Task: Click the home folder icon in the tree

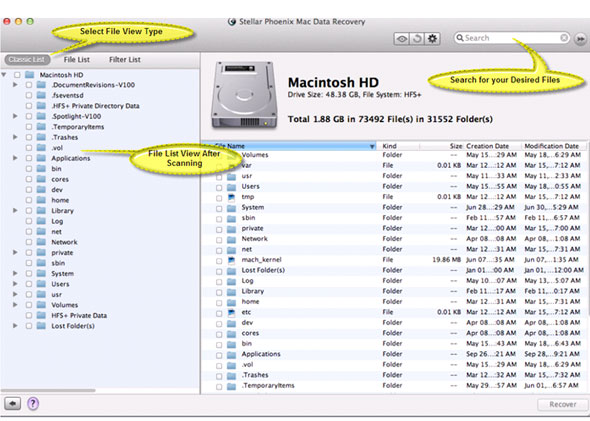Action: [41, 200]
